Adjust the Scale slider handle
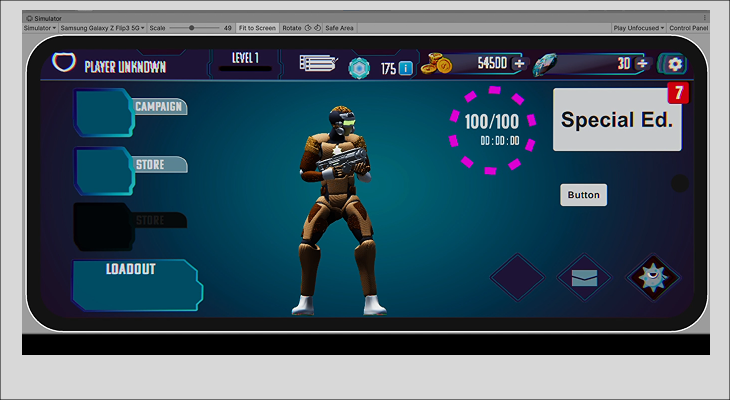Screen dimensions: 730x400 191,28
